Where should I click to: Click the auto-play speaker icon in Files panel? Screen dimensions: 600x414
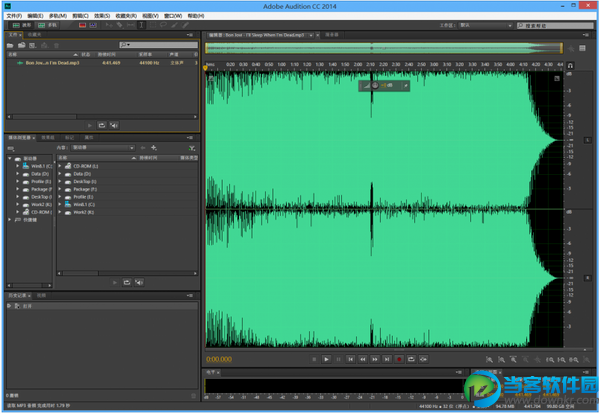[x=115, y=125]
